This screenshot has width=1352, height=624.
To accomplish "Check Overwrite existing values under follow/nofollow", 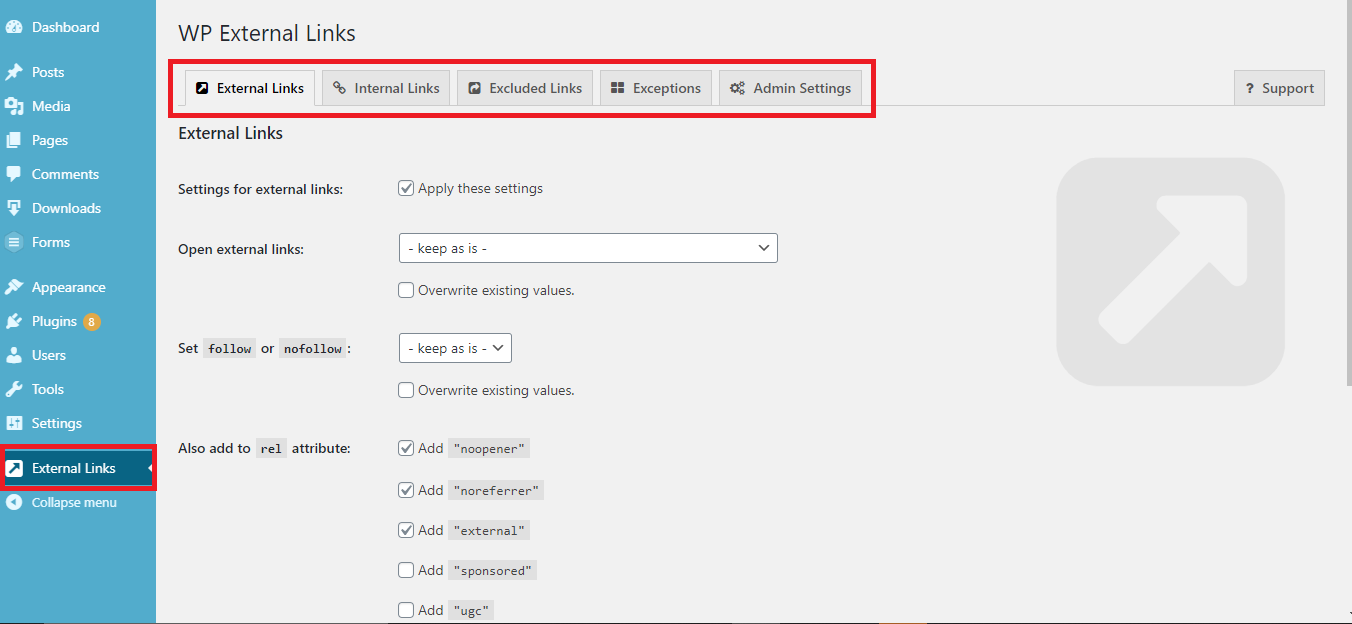I will click(406, 390).
